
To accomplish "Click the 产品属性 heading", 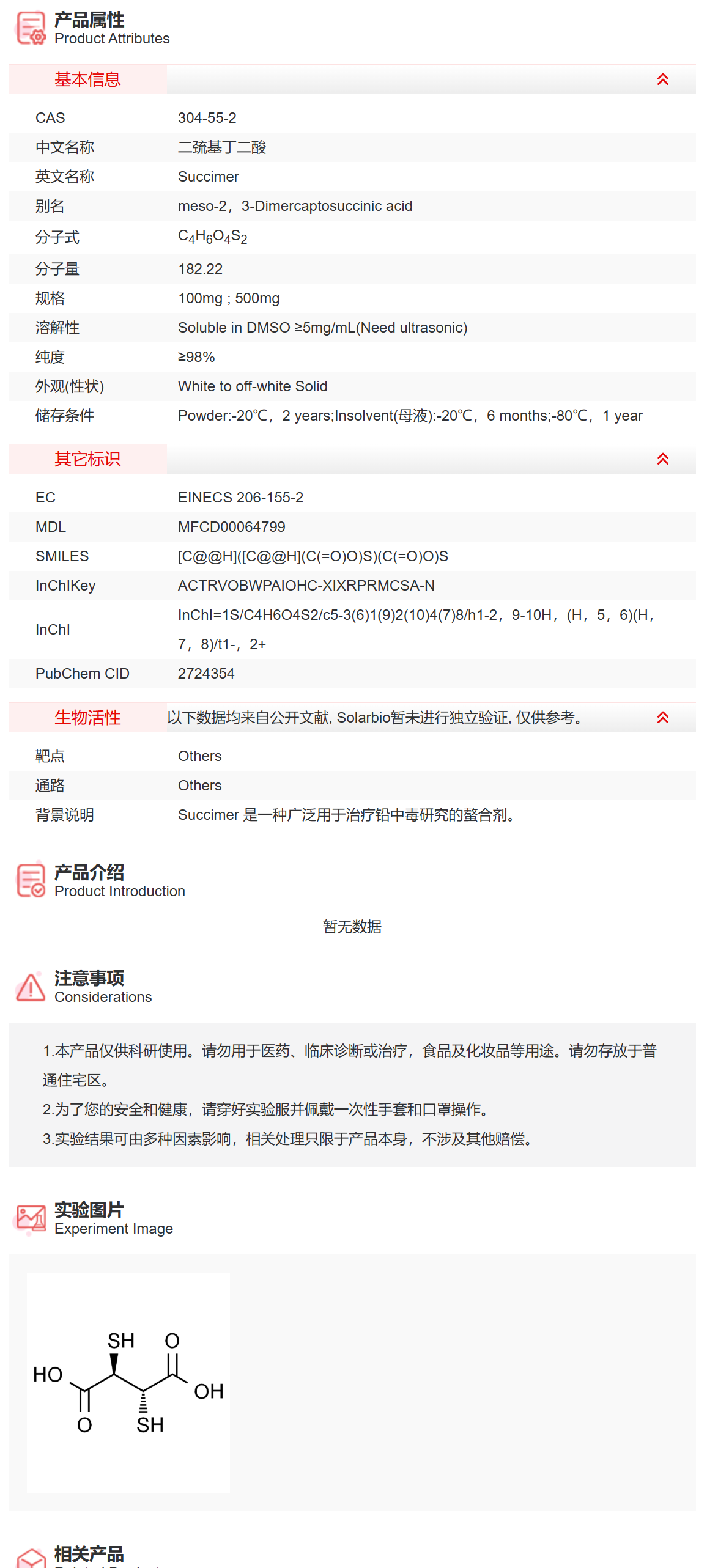I will (89, 20).
